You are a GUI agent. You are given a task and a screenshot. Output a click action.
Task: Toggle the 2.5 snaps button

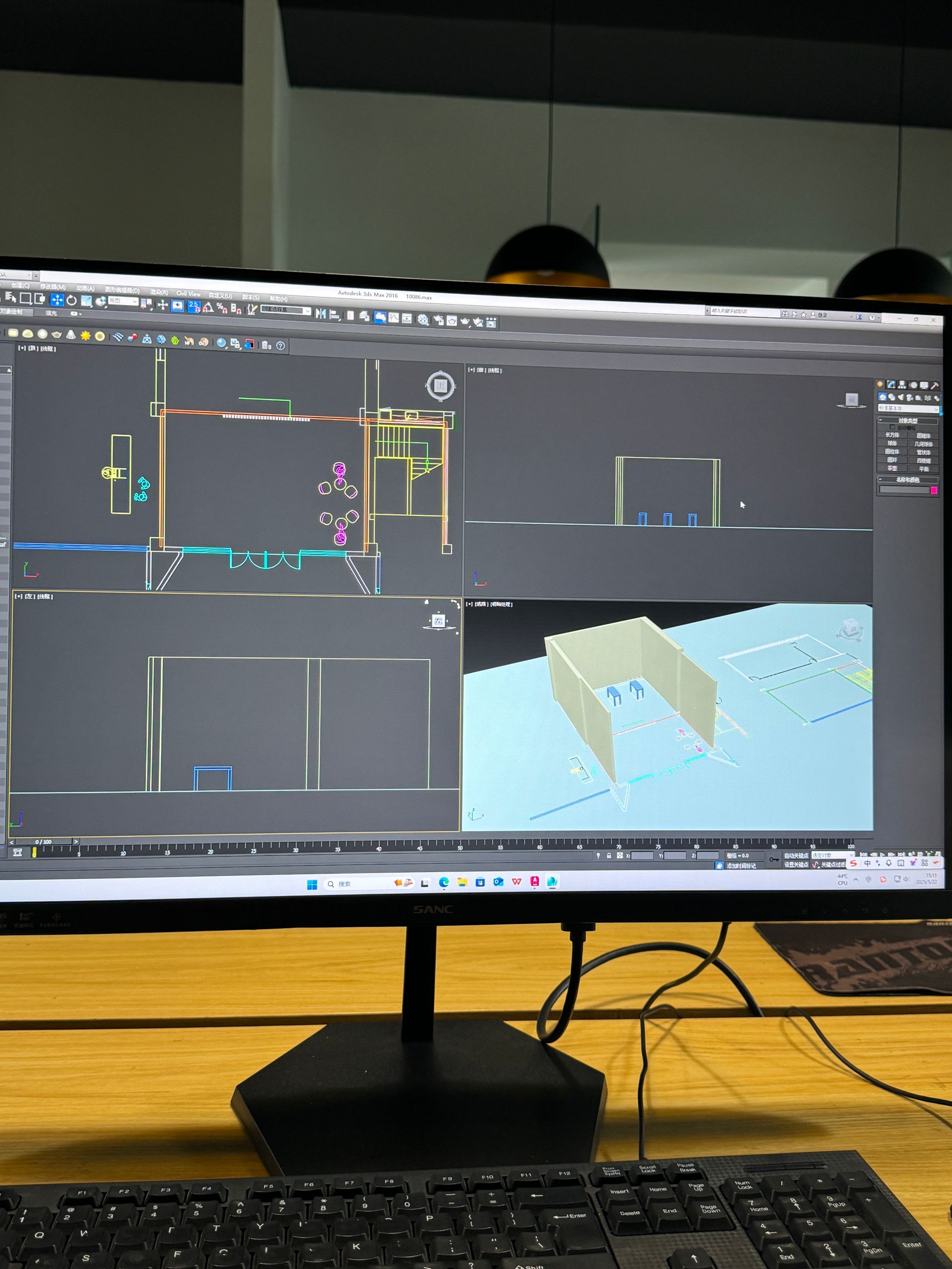pos(193,306)
